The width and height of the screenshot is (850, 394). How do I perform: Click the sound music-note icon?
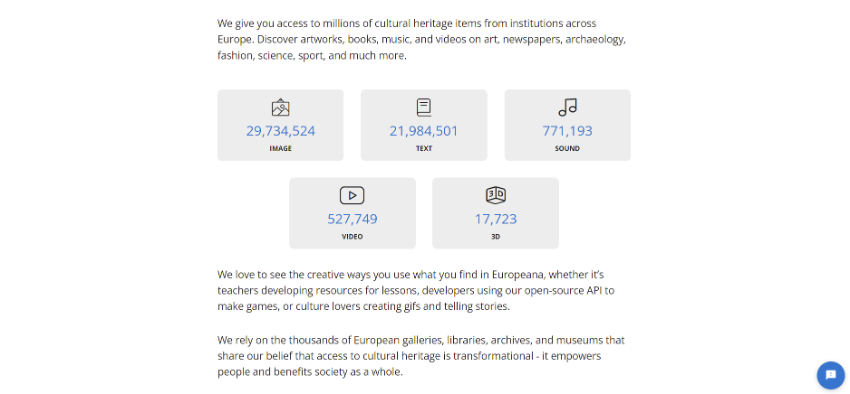coord(568,107)
